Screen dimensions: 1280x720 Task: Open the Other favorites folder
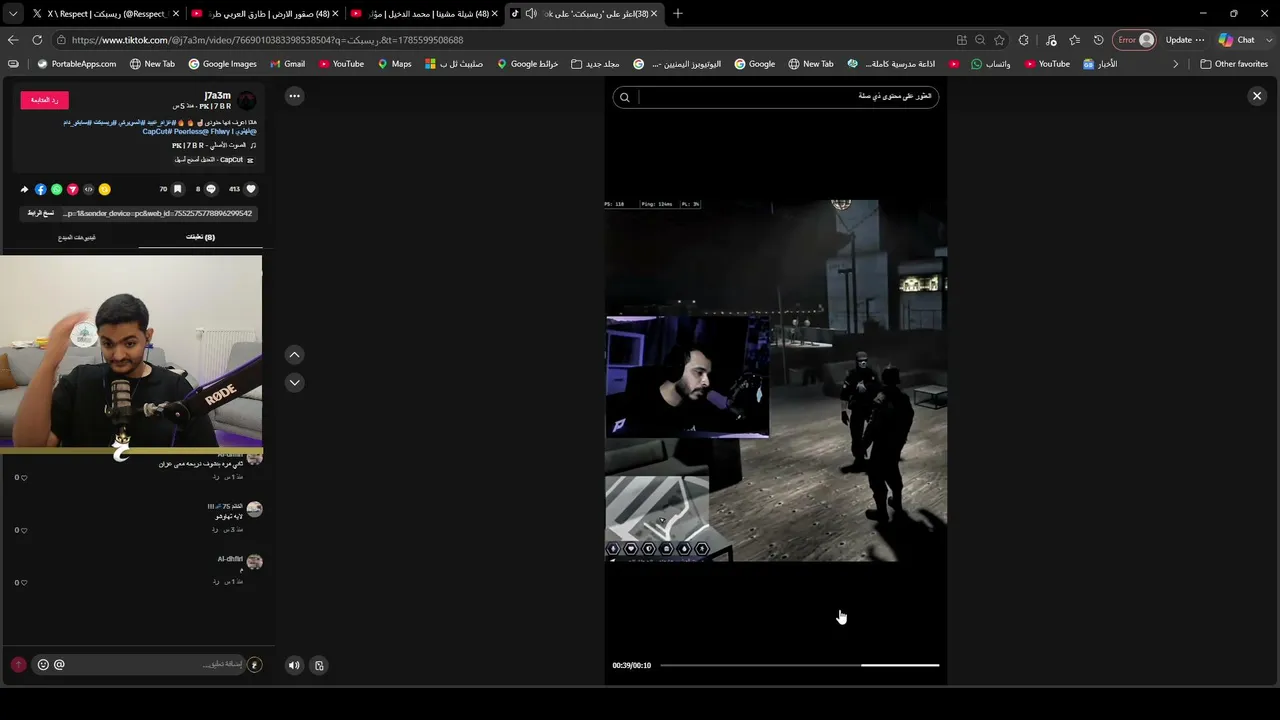coord(1234,64)
